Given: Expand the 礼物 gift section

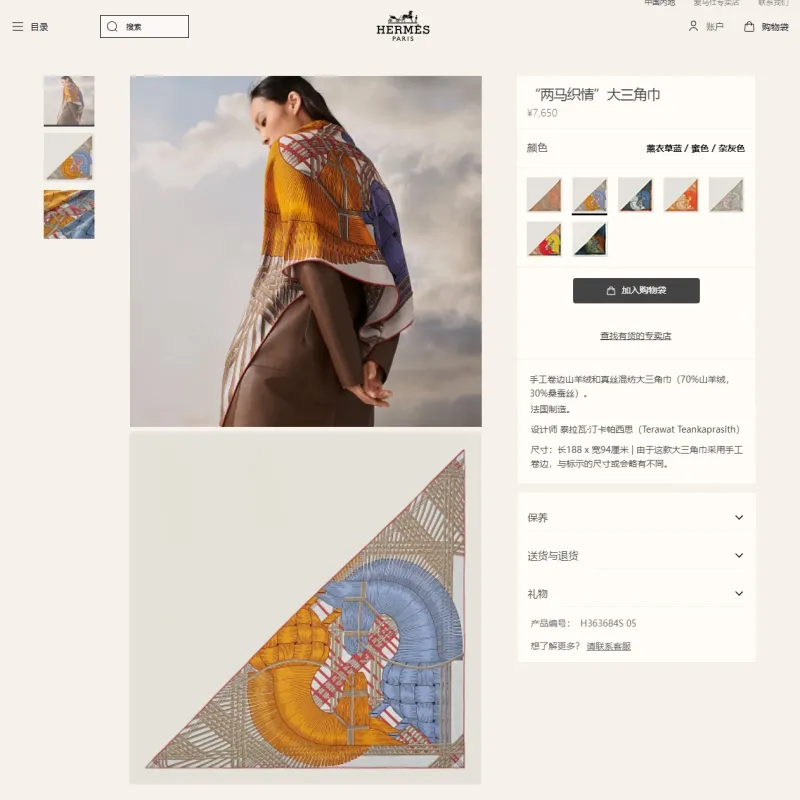Looking at the screenshot, I should coord(636,593).
